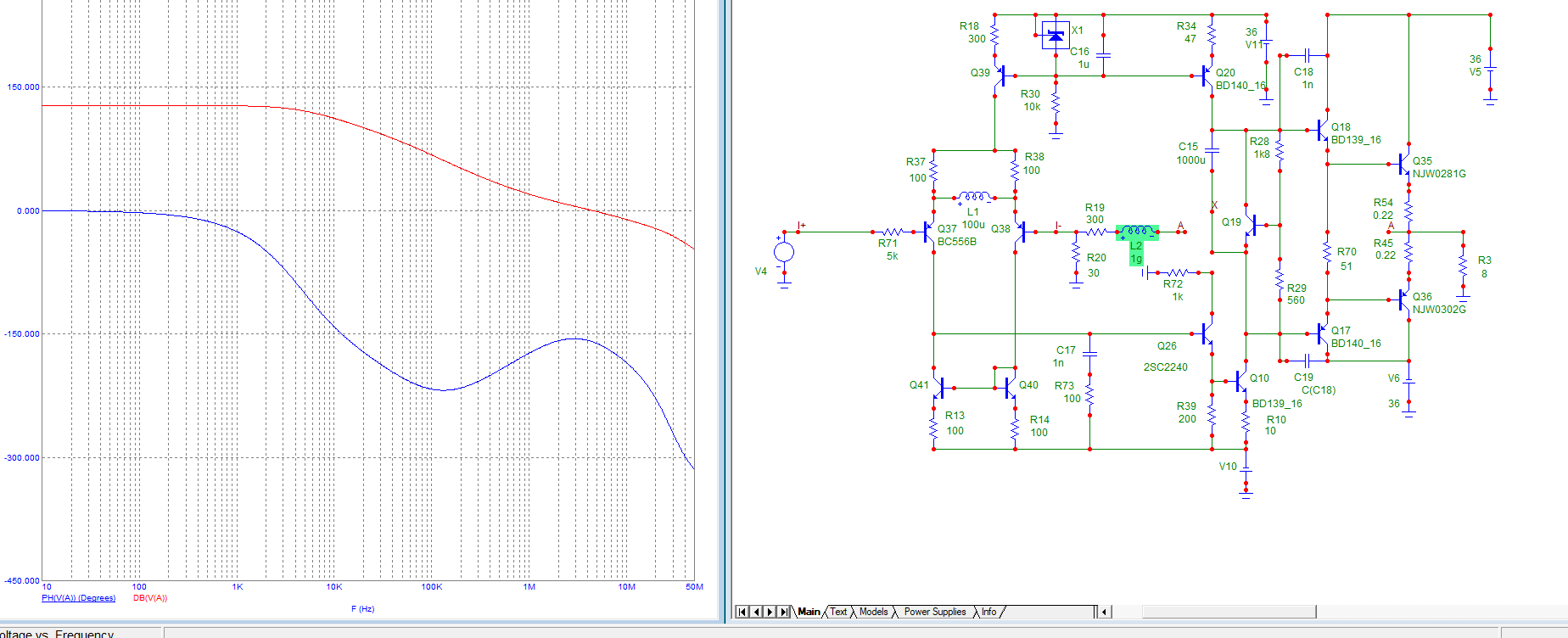Go to the previous schematic page arrow
Screen dimensions: 1568x638
pyautogui.click(x=756, y=612)
